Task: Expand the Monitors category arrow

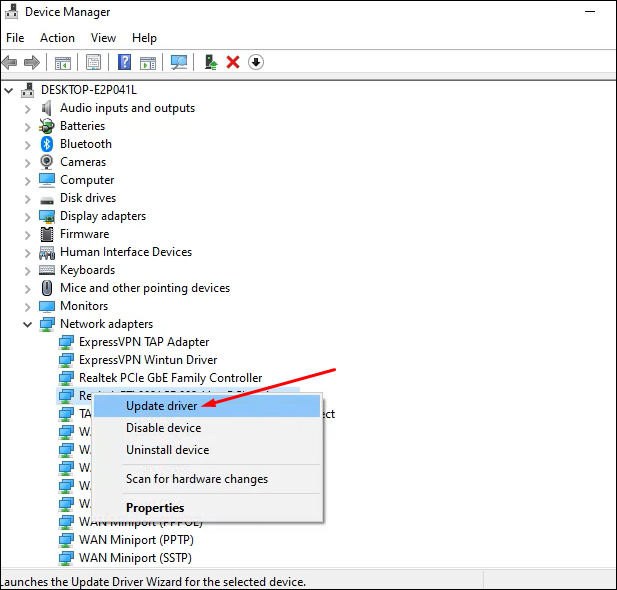Action: coord(28,307)
